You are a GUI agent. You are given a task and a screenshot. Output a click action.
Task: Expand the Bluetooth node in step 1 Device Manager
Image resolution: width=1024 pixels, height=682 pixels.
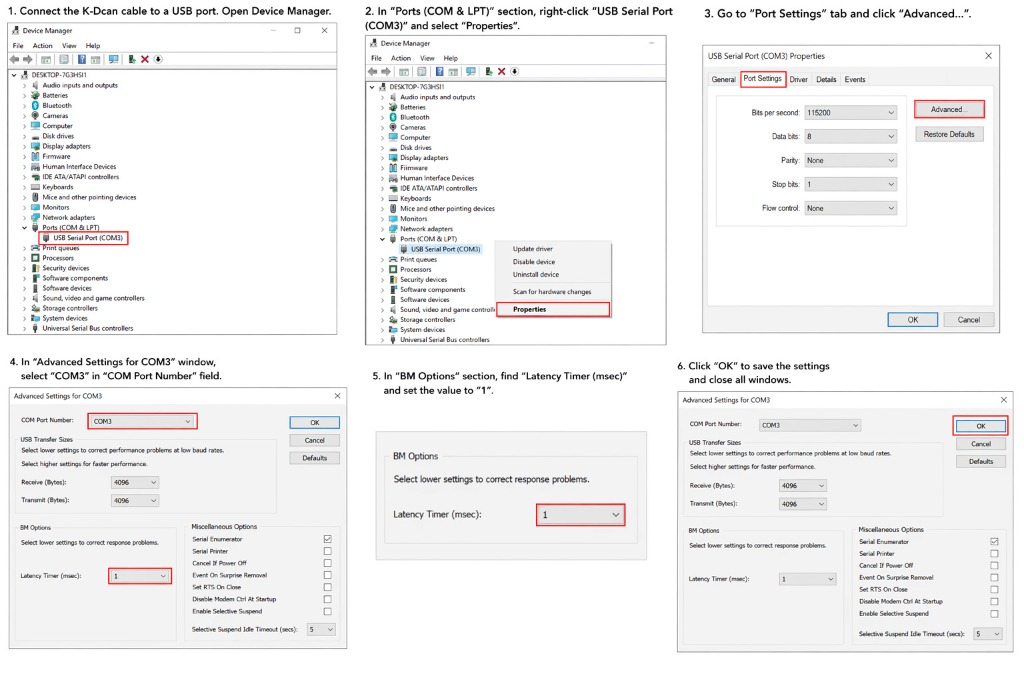tap(25, 106)
